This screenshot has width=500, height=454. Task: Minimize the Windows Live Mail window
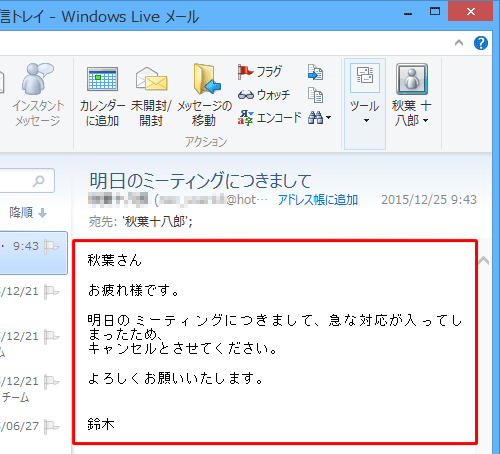408,13
